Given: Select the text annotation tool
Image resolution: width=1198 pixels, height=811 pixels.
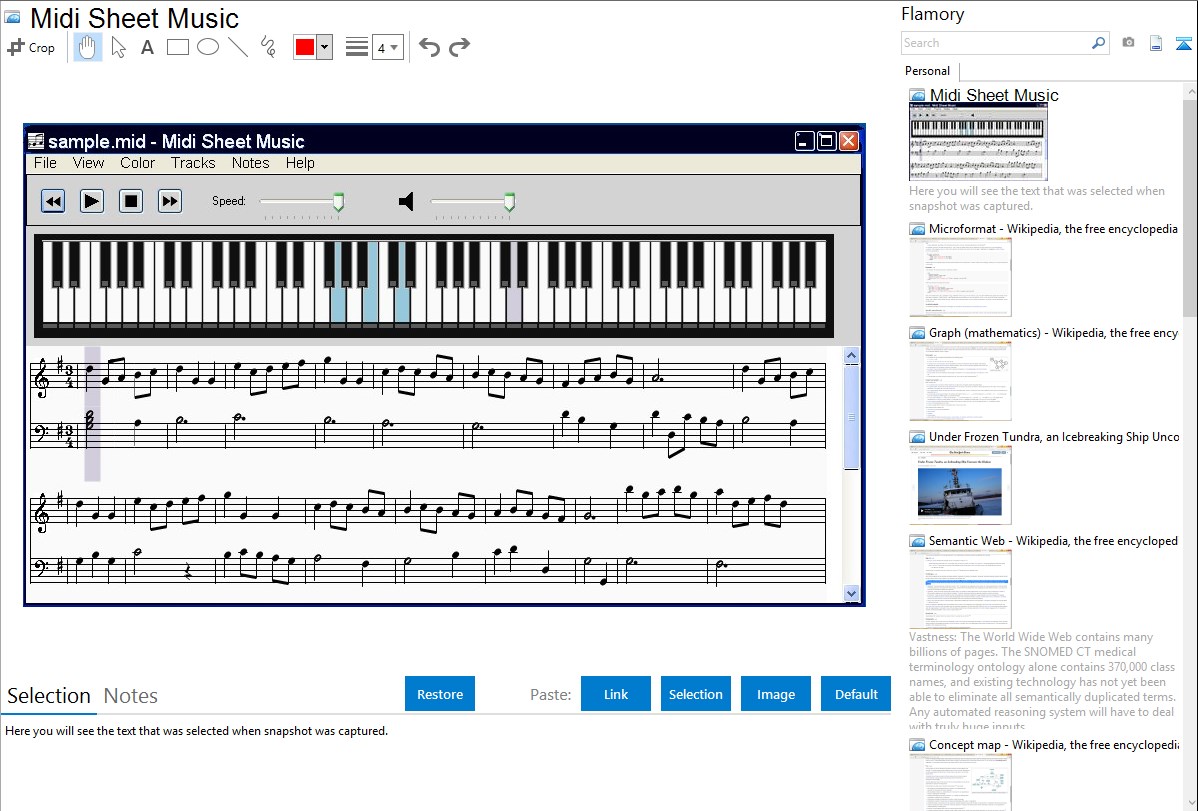Looking at the screenshot, I should point(147,47).
